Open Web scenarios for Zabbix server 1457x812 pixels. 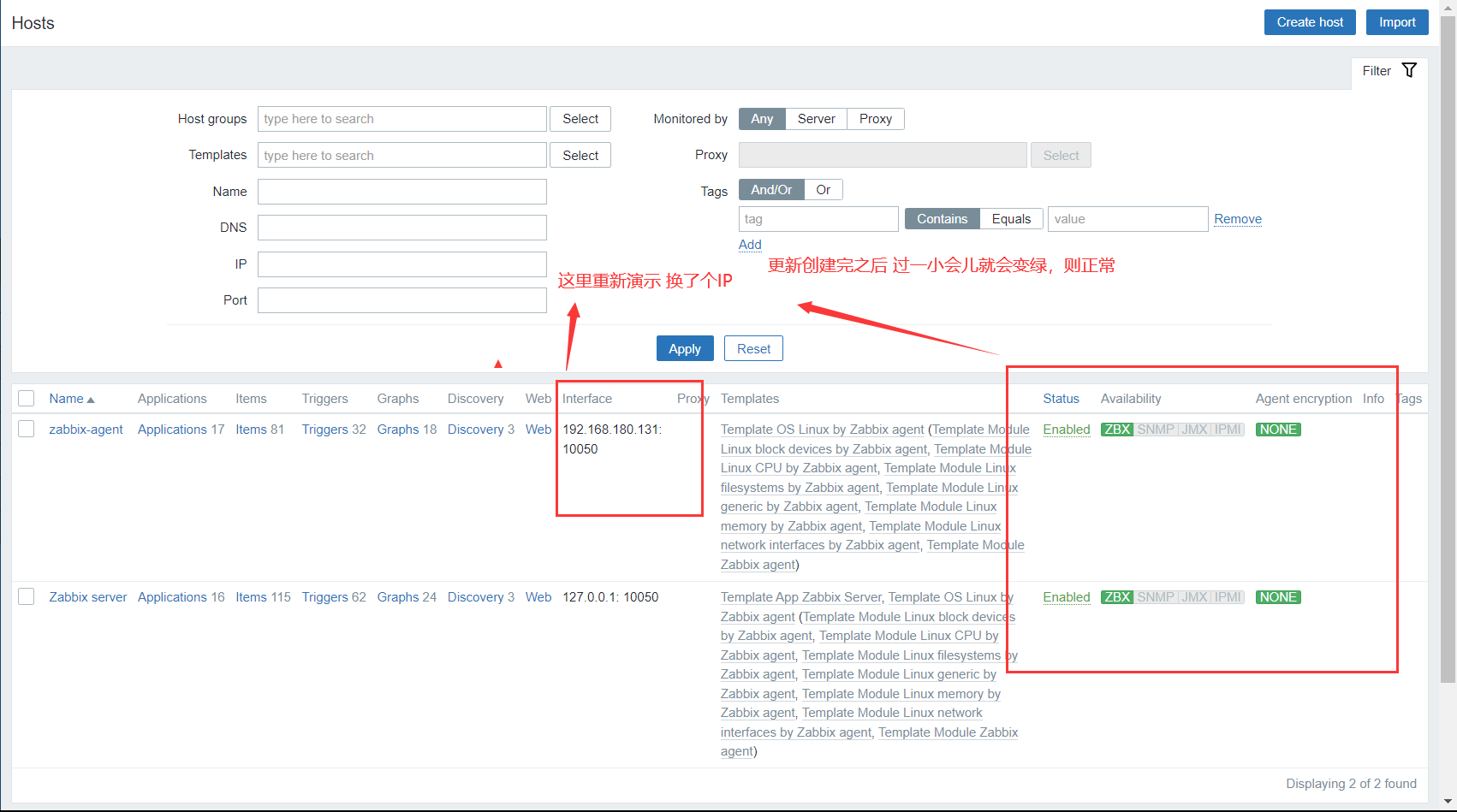tap(538, 597)
